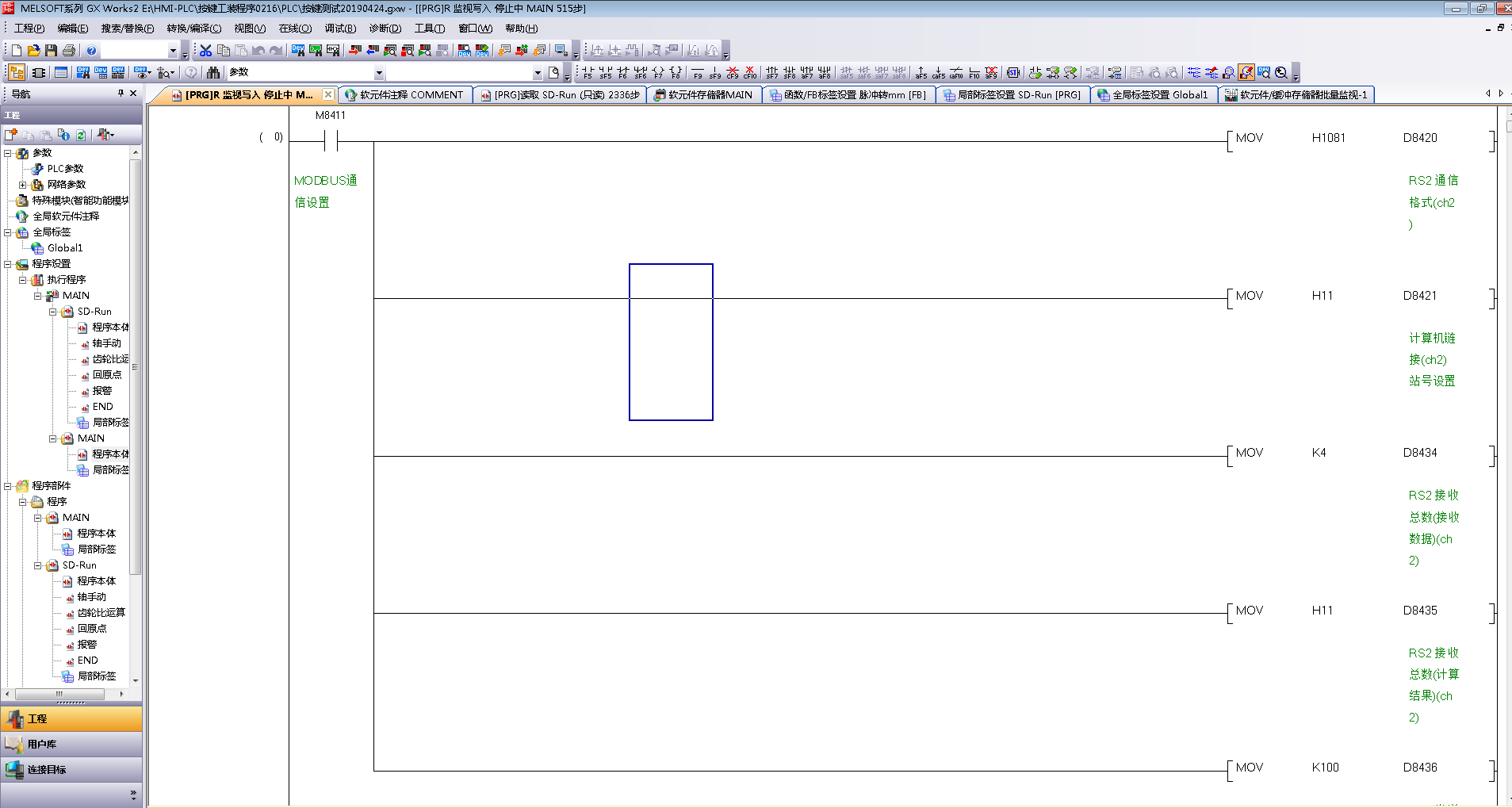The image size is (1512, 808).
Task: Insert coil with F7 icon
Action: [658, 73]
